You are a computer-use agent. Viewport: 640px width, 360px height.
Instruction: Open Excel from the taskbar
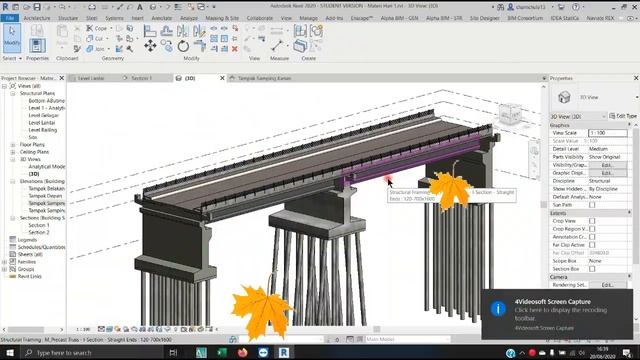[222, 352]
